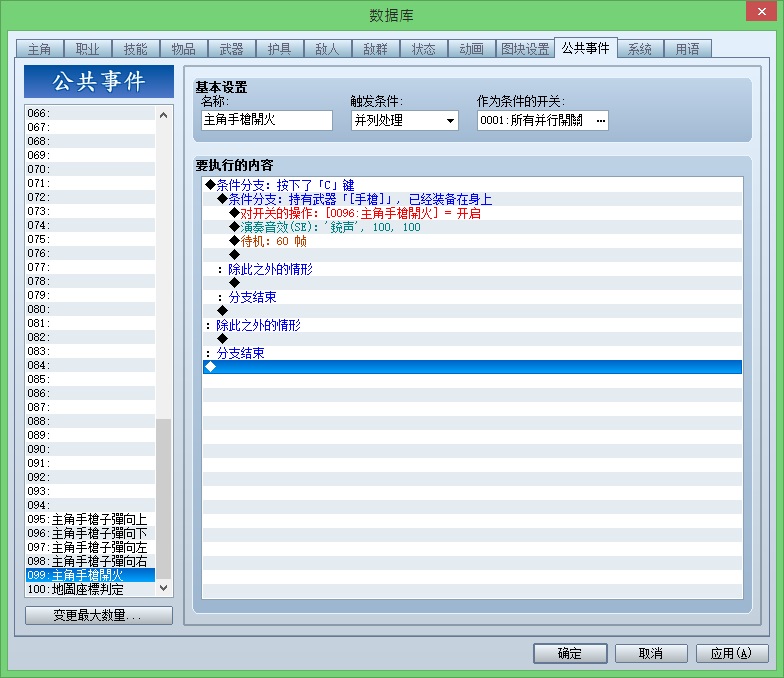
Task: Switch to the 状态 tab
Action: pyautogui.click(x=424, y=49)
